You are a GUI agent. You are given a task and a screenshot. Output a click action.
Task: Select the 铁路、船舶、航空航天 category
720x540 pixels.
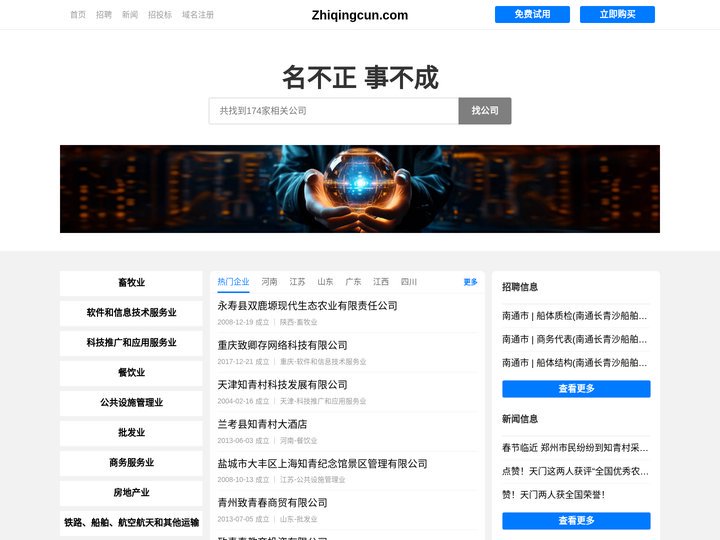[x=131, y=523]
